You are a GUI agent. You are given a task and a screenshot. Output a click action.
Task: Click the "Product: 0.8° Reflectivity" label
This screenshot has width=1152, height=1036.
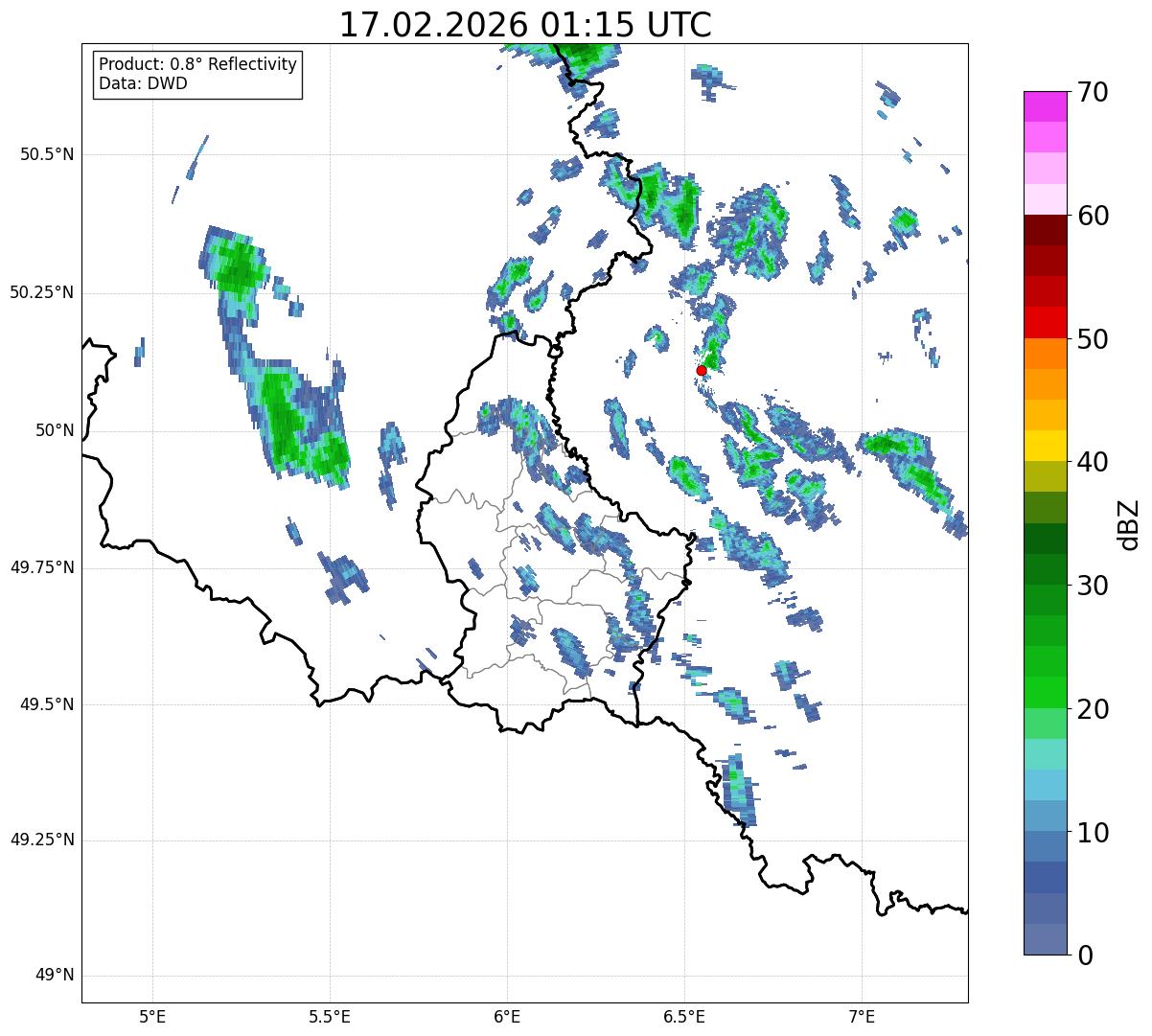pos(197,64)
